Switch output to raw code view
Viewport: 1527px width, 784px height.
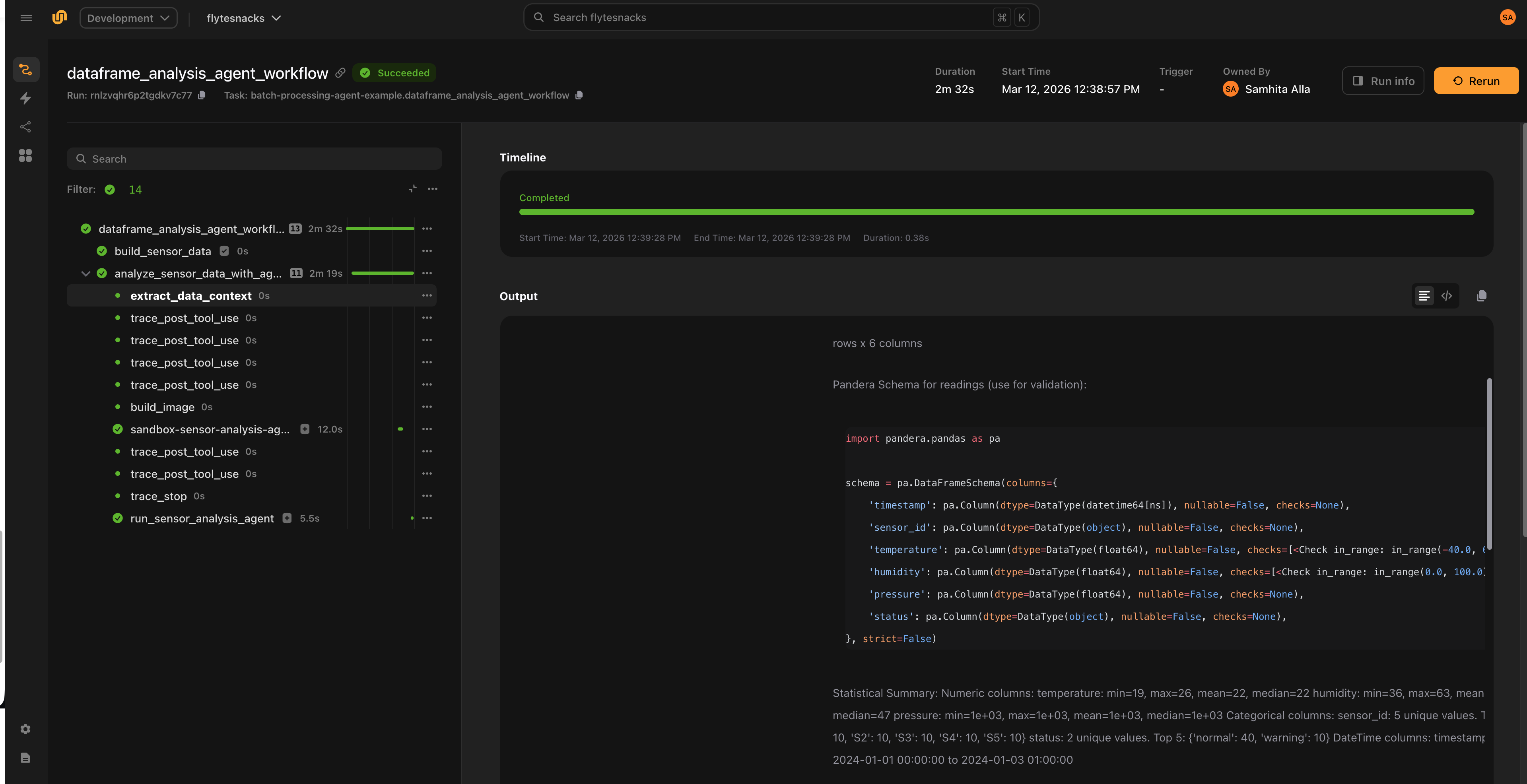[x=1446, y=296]
